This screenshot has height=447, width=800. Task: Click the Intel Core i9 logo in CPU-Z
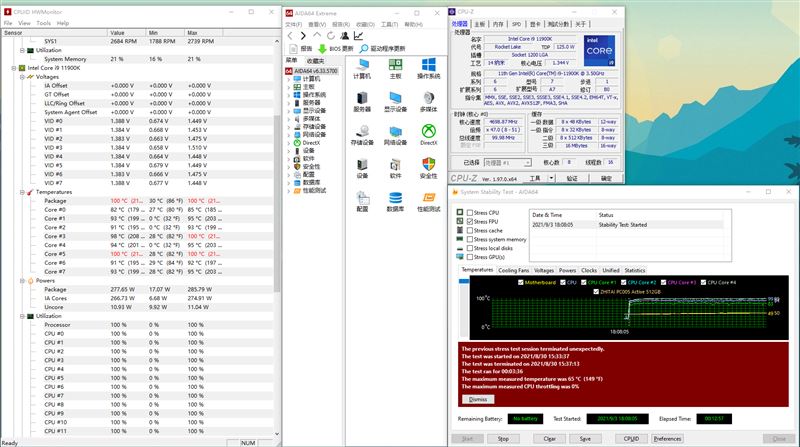coord(599,51)
